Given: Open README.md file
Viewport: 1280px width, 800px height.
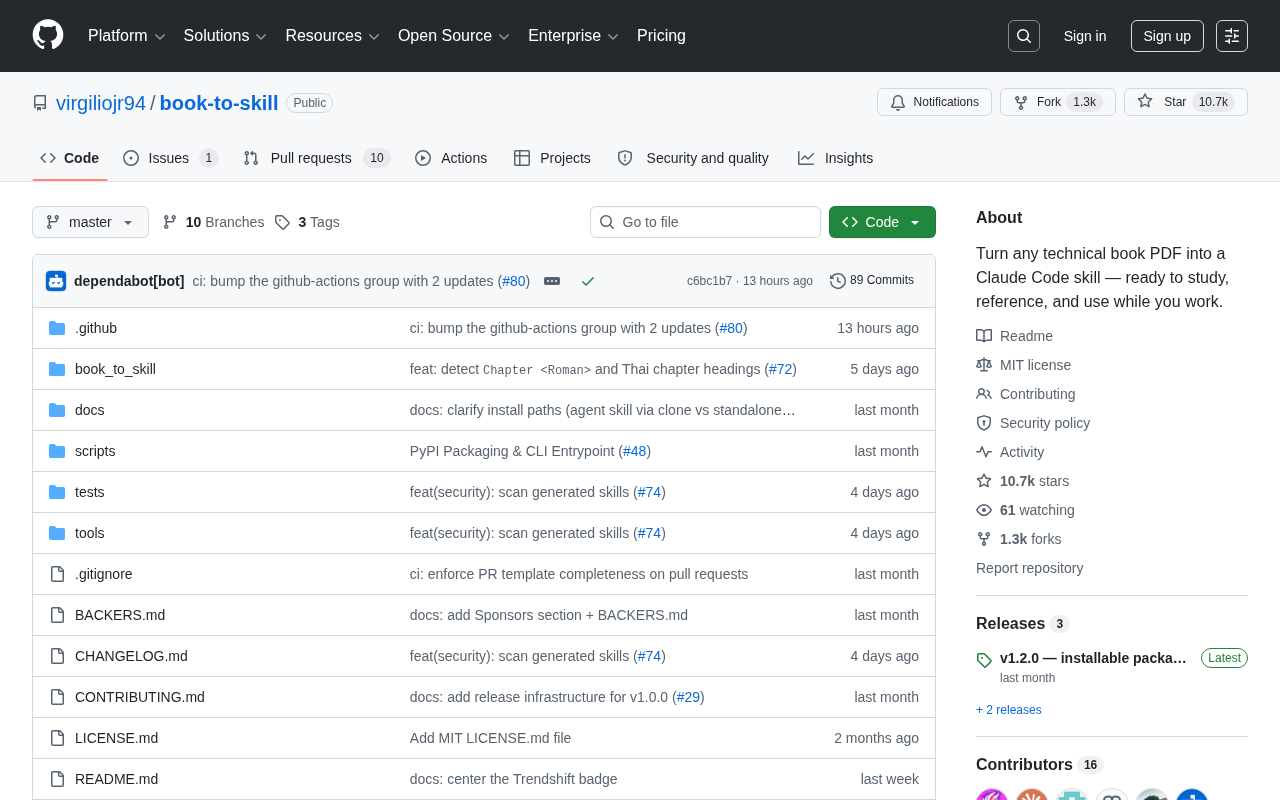Looking at the screenshot, I should (116, 779).
